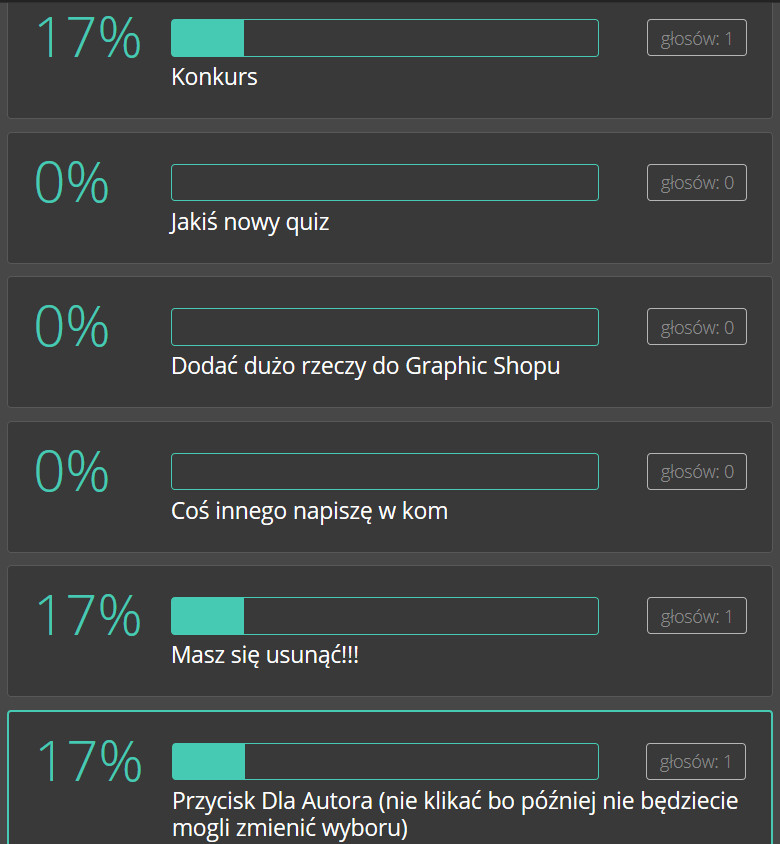Click the Przycisk Dla Autora progress bar
Viewport: 780px width, 844px height.
coord(385,761)
